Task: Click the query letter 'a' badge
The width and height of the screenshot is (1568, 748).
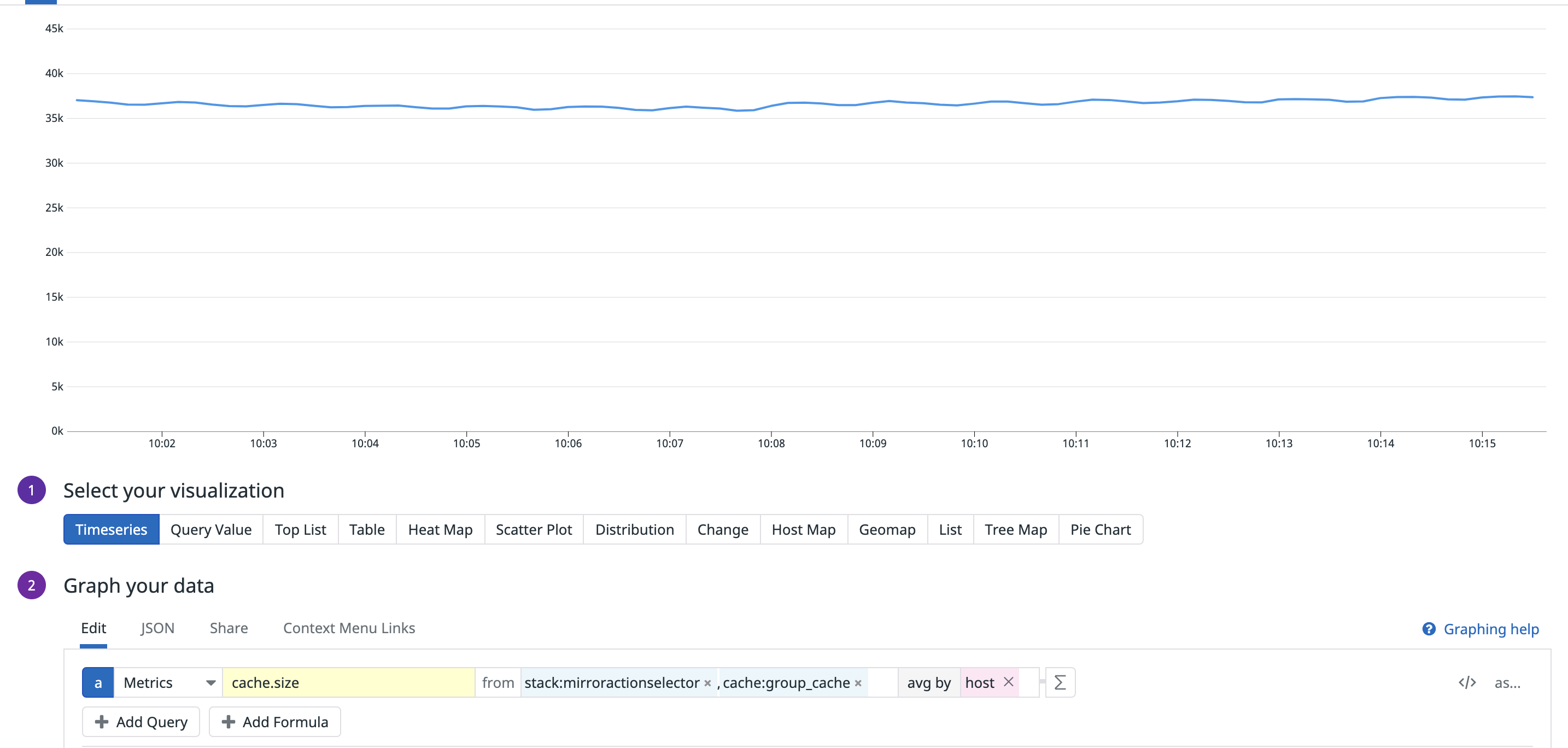Action: pyautogui.click(x=97, y=682)
